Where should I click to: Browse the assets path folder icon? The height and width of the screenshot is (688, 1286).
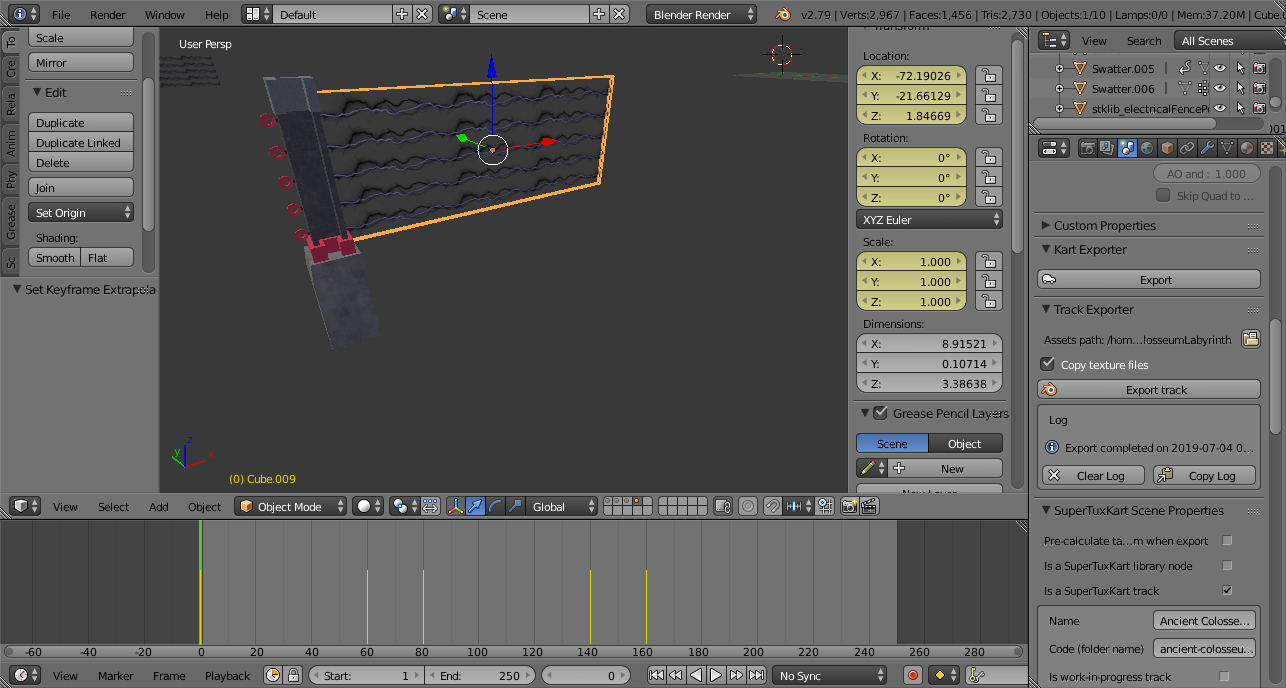click(x=1250, y=340)
